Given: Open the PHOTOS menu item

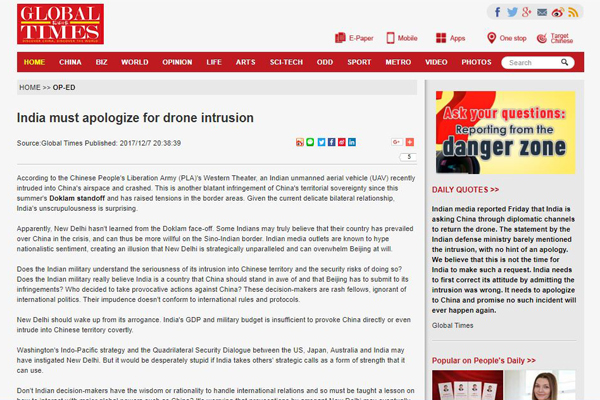Looking at the screenshot, I should pyautogui.click(x=476, y=62).
